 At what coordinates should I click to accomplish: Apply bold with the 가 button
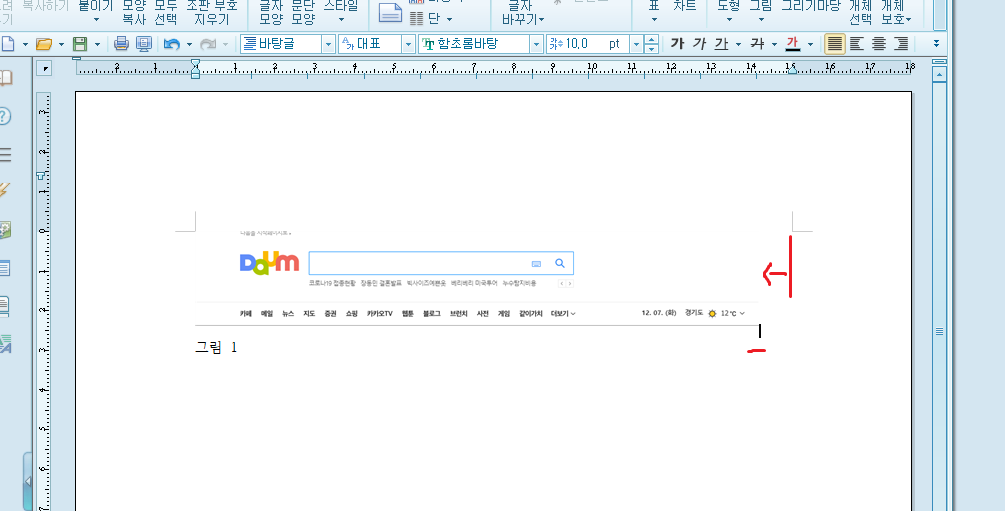[x=677, y=44]
